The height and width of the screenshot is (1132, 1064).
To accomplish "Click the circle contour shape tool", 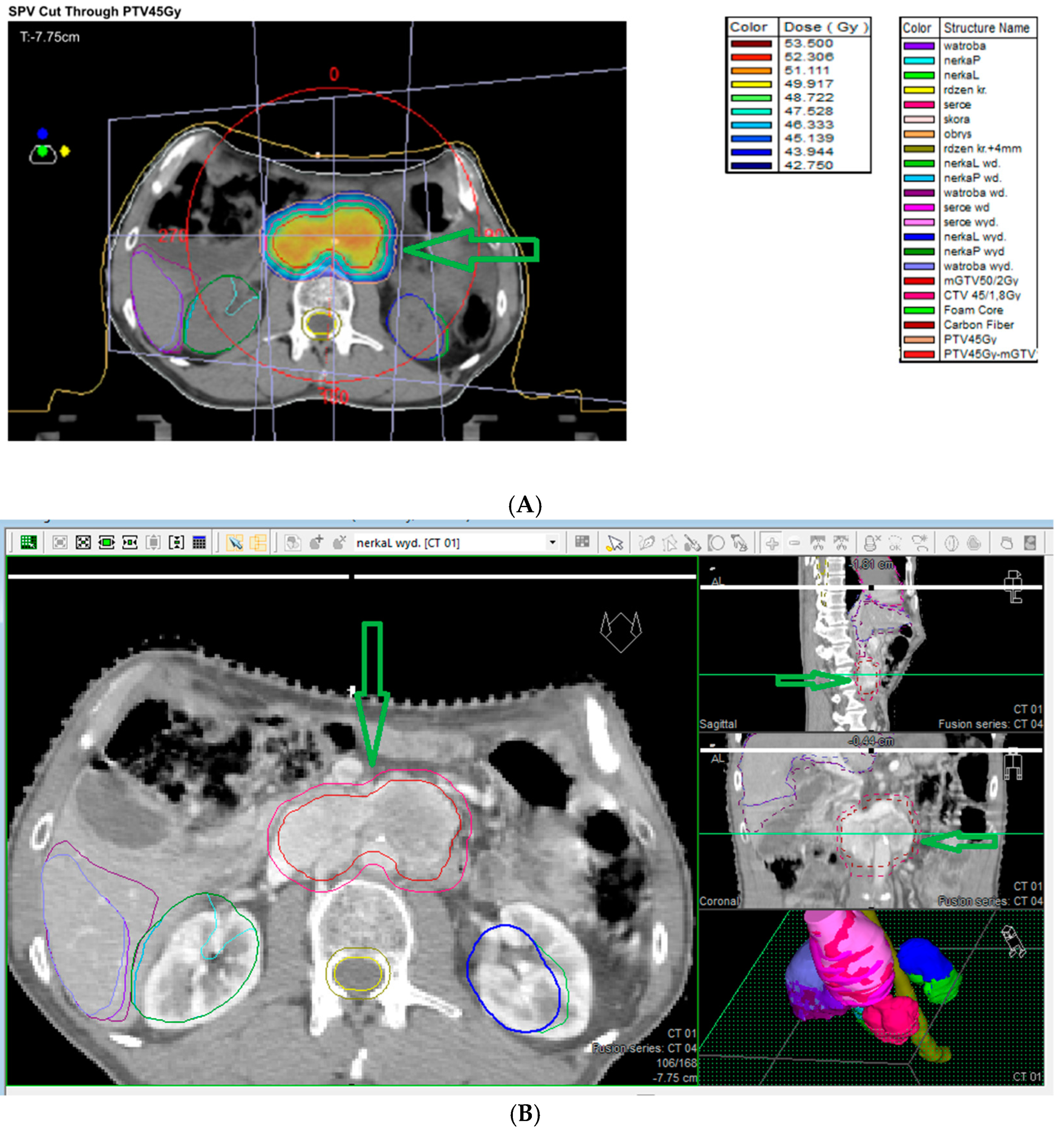I will click(x=716, y=543).
